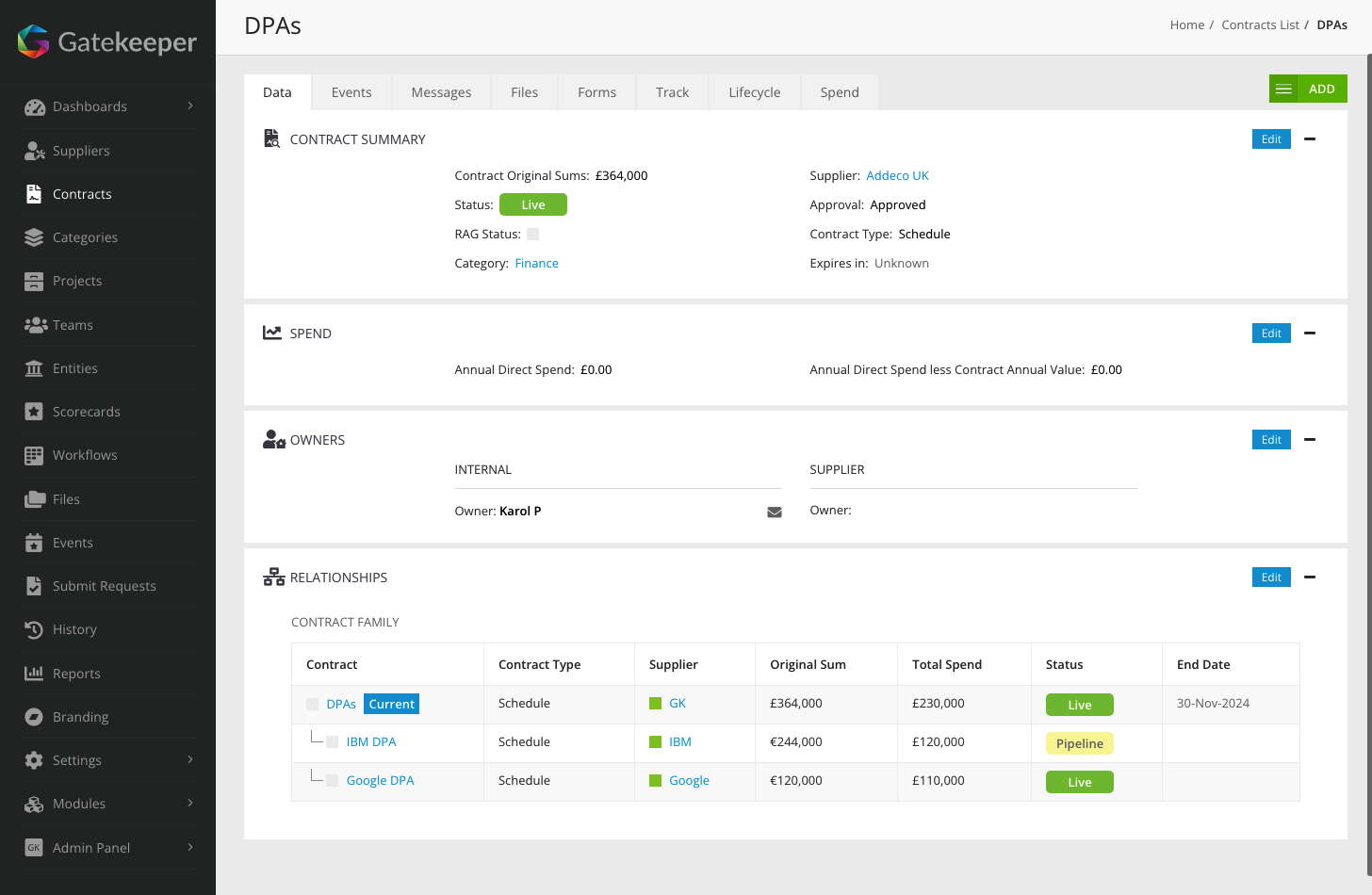Click the Addeco UK supplier link
This screenshot has width=1372, height=895.
tap(897, 176)
